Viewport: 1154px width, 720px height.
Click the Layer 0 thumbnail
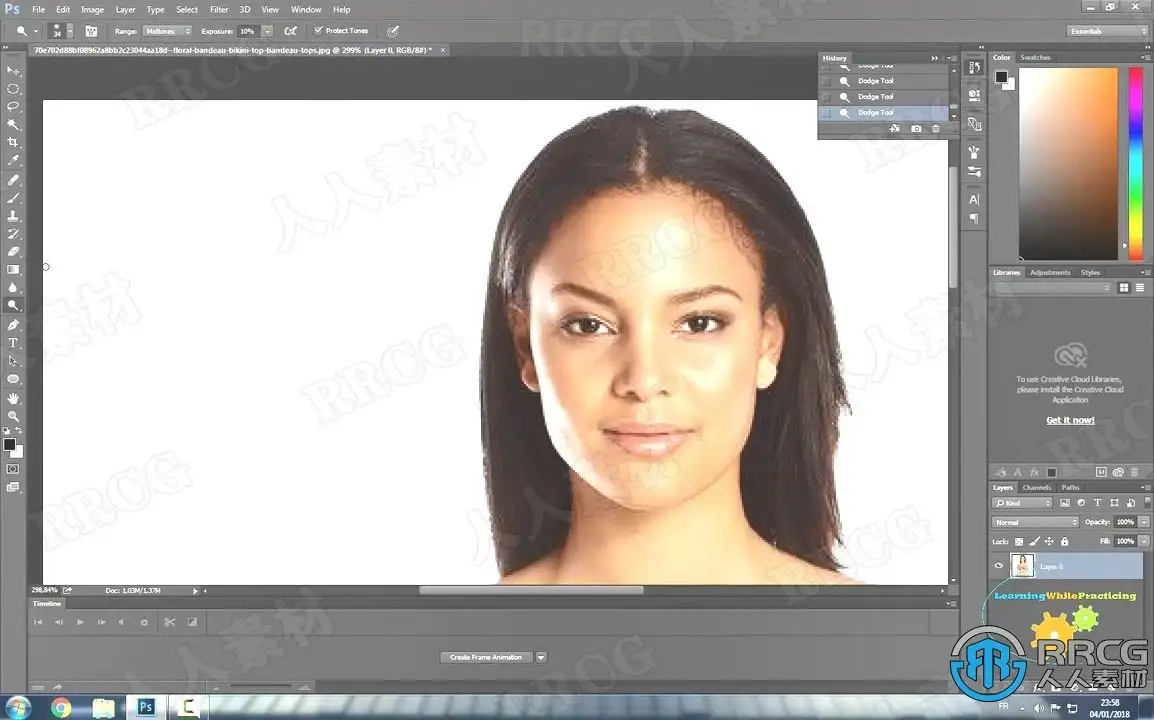point(1022,565)
